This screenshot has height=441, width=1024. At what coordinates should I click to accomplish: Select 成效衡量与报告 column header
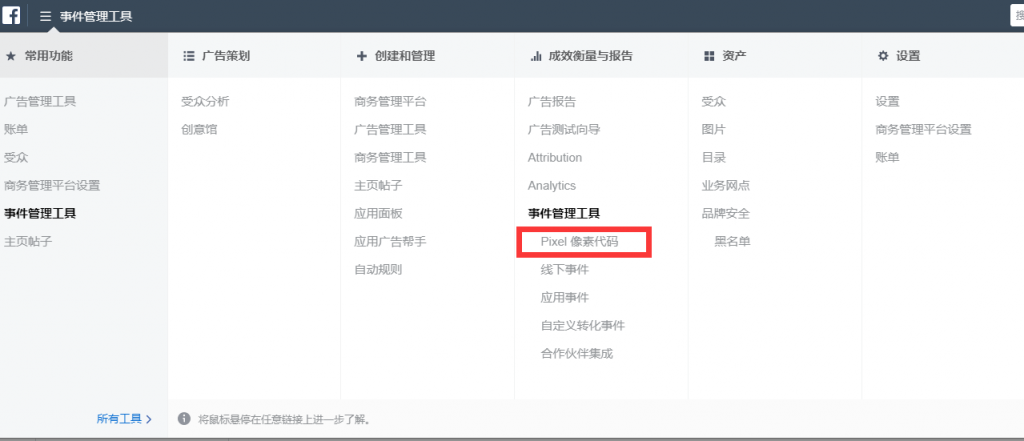pyautogui.click(x=590, y=56)
